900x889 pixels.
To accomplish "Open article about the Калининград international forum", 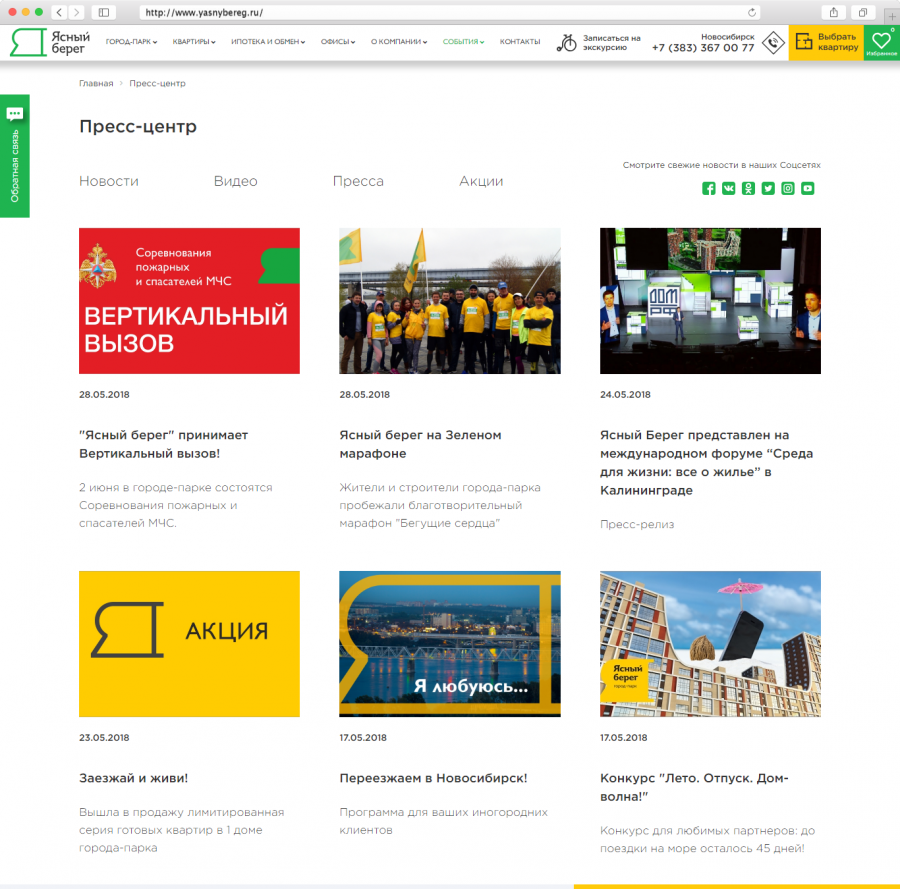I will coord(707,463).
